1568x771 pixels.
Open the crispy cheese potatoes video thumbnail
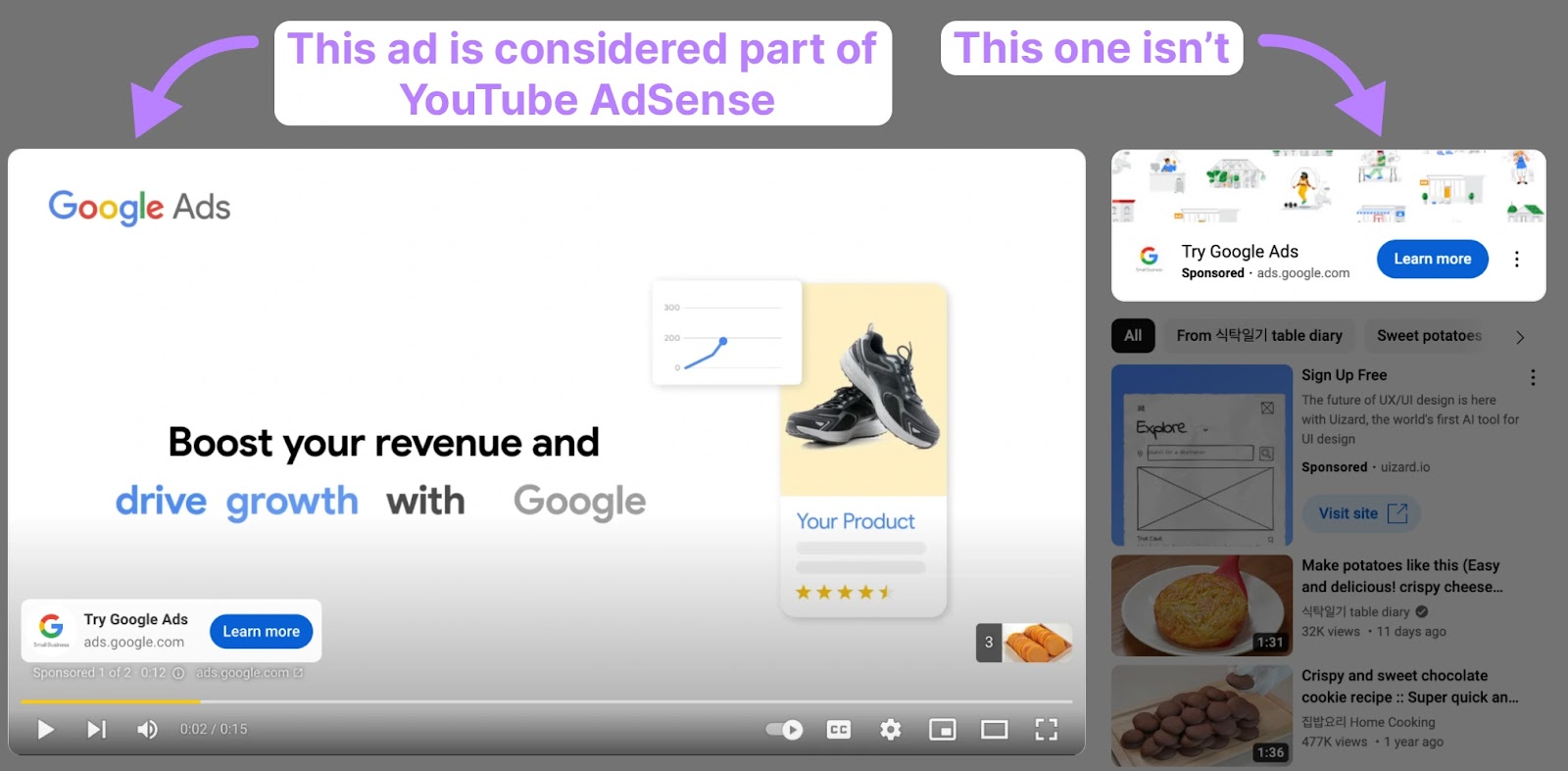click(x=1201, y=605)
